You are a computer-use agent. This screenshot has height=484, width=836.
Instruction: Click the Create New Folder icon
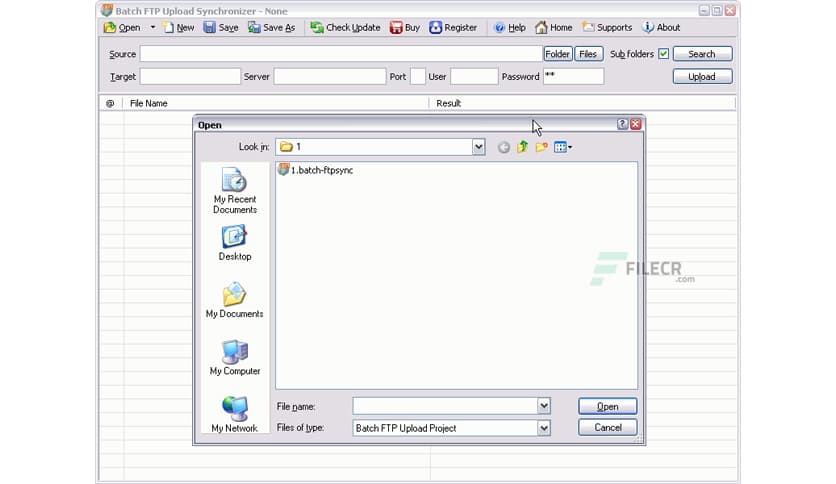point(542,147)
